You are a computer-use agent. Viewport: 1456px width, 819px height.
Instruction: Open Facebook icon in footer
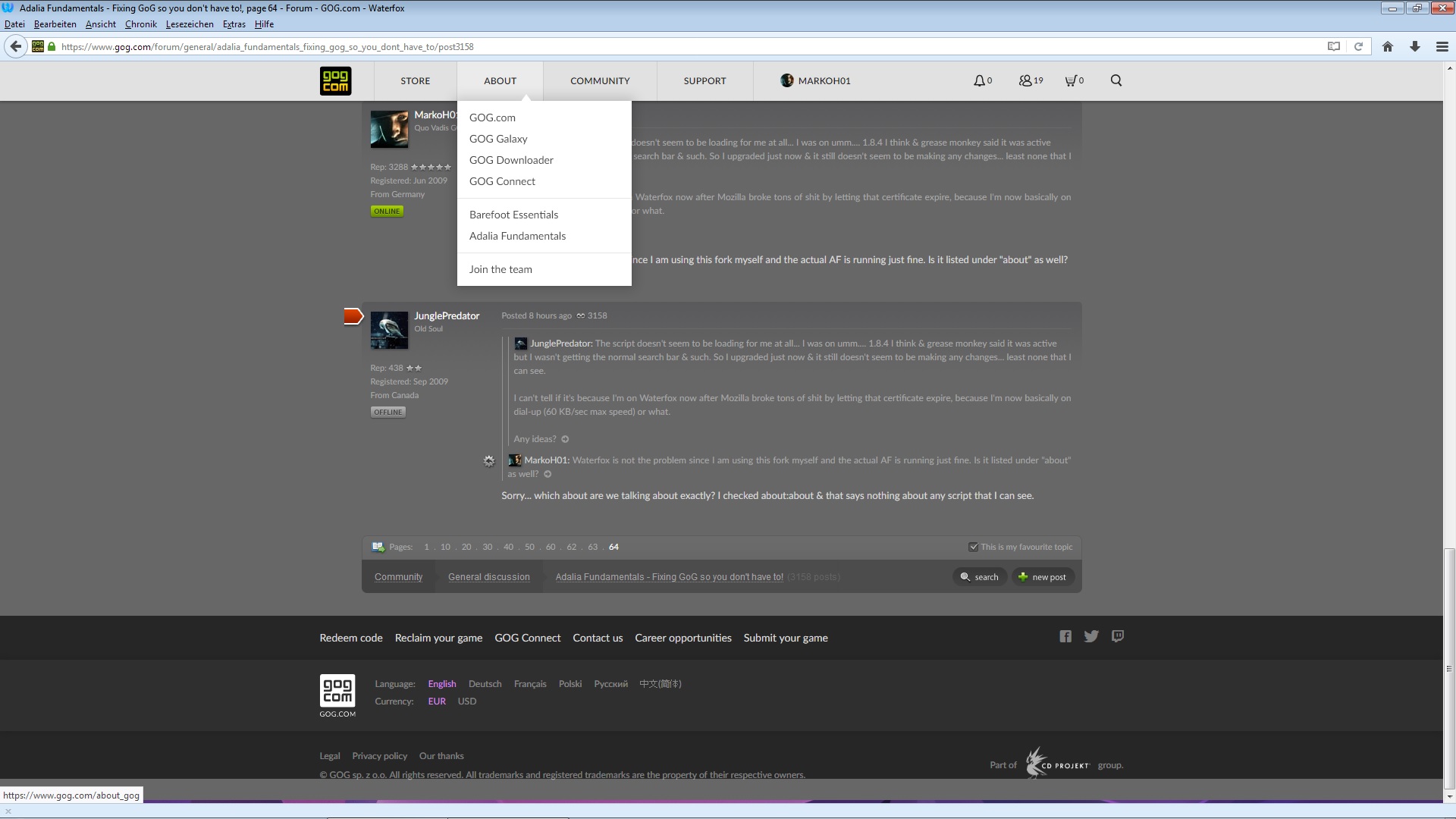coord(1065,636)
